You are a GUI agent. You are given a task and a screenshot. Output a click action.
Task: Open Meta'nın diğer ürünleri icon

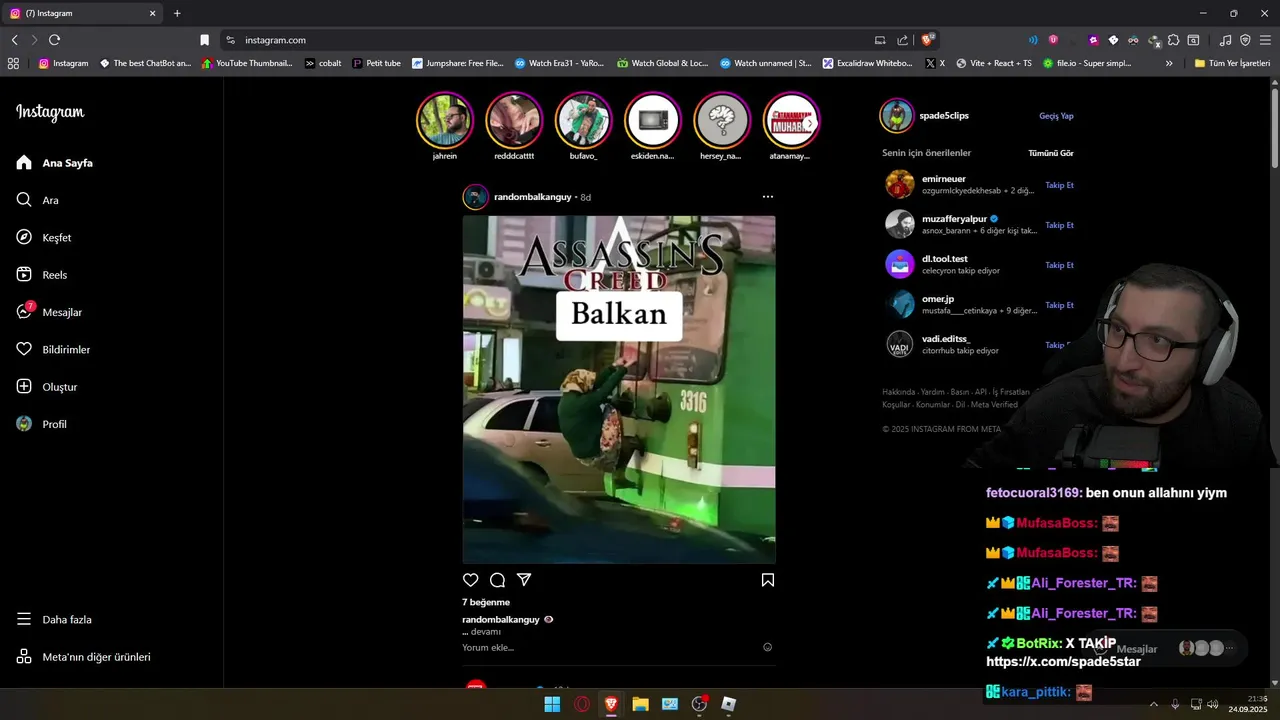tap(24, 657)
